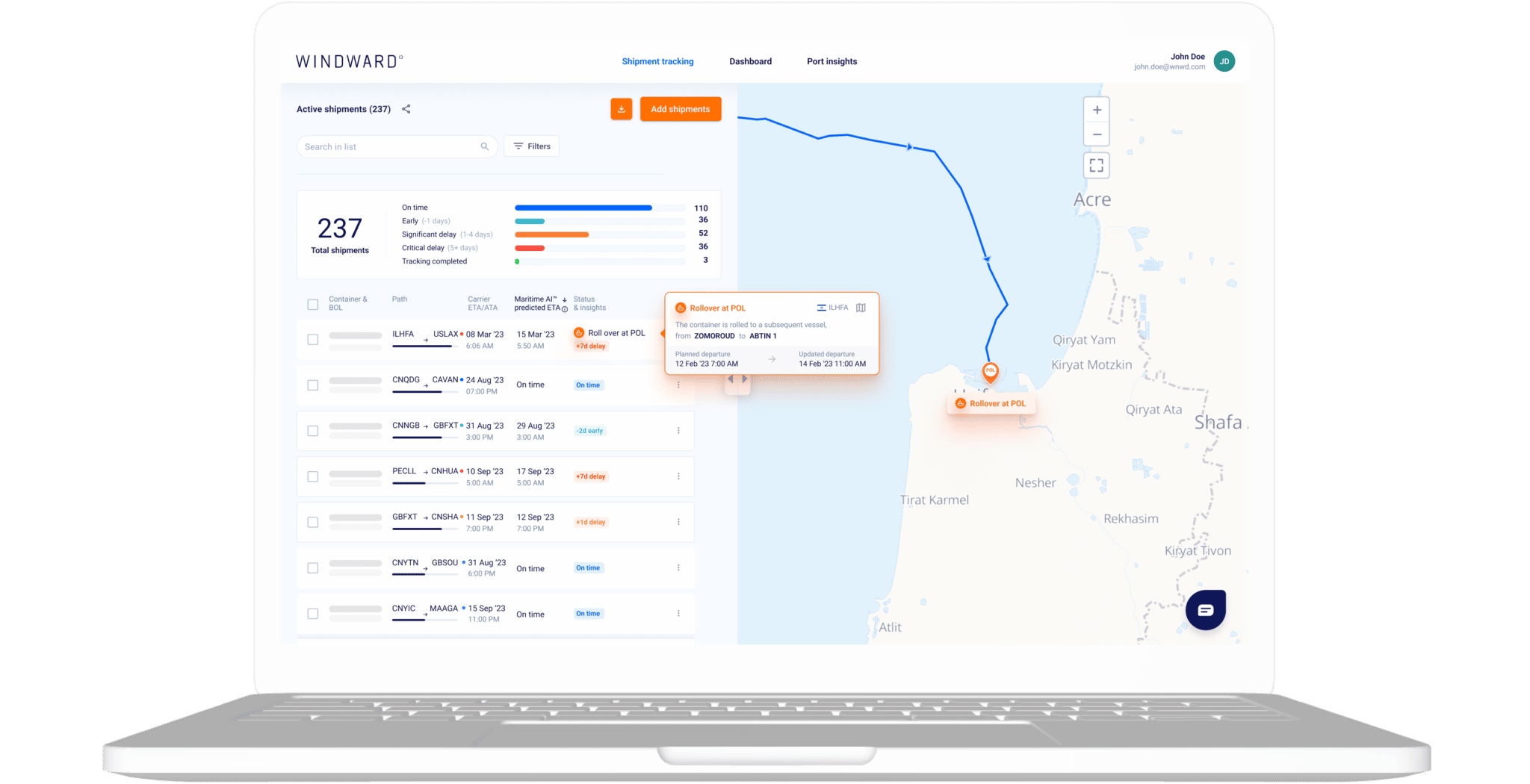Image resolution: width=1530 pixels, height=784 pixels.
Task: Click the share icon beside Active shipments
Action: [406, 109]
